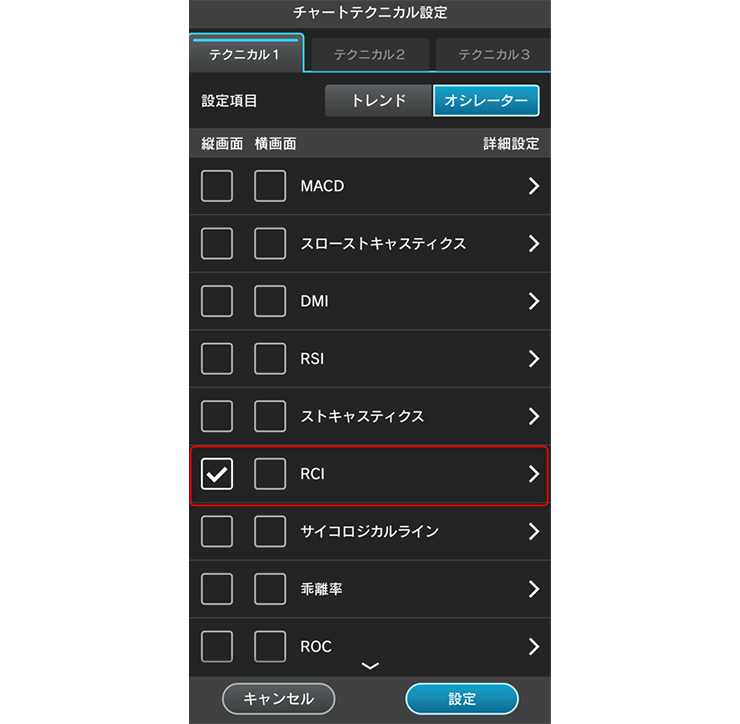
Task: Switch to the テクニカル2 tab
Action: click(370, 55)
